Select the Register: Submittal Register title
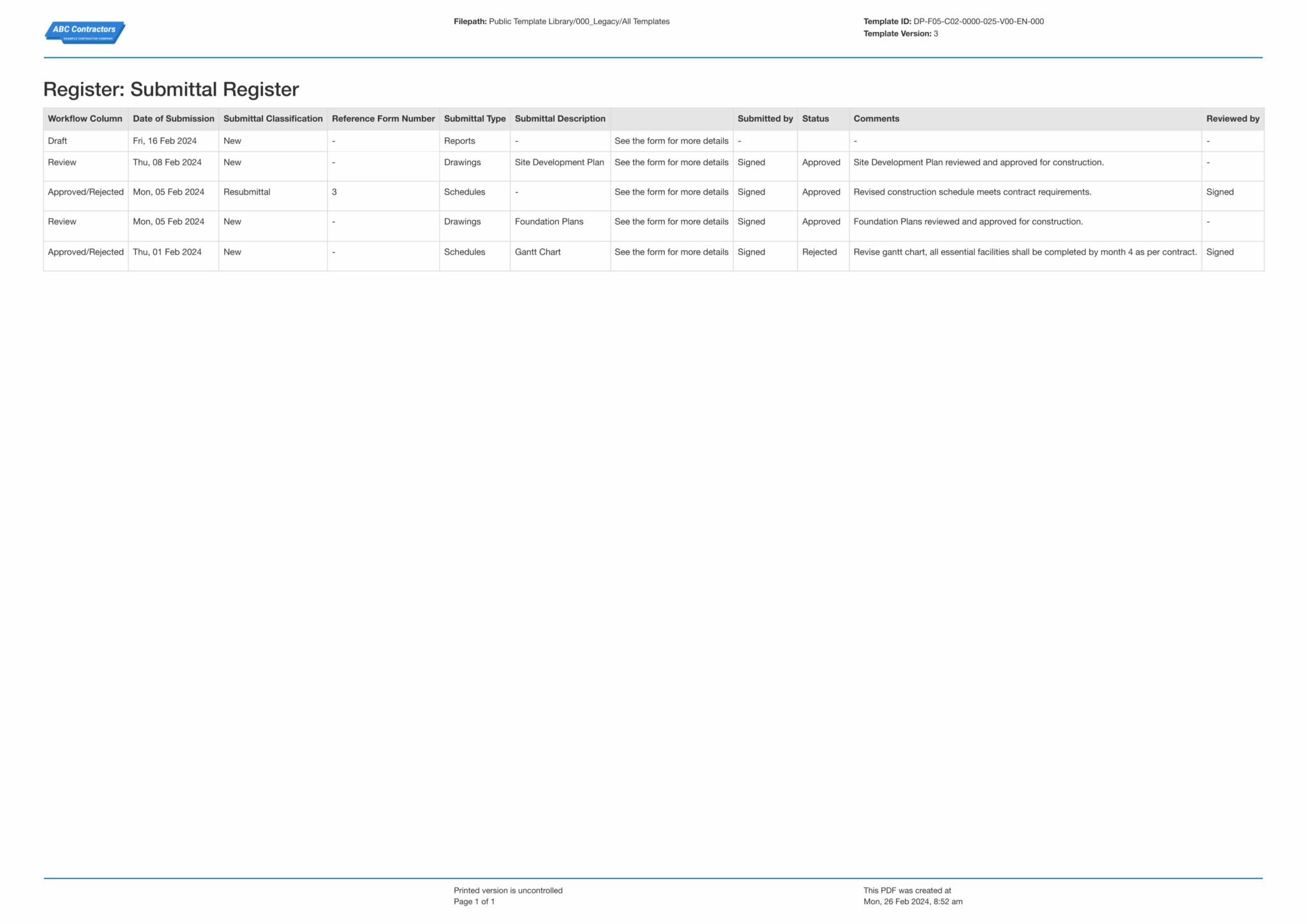1307x924 pixels. tap(171, 89)
